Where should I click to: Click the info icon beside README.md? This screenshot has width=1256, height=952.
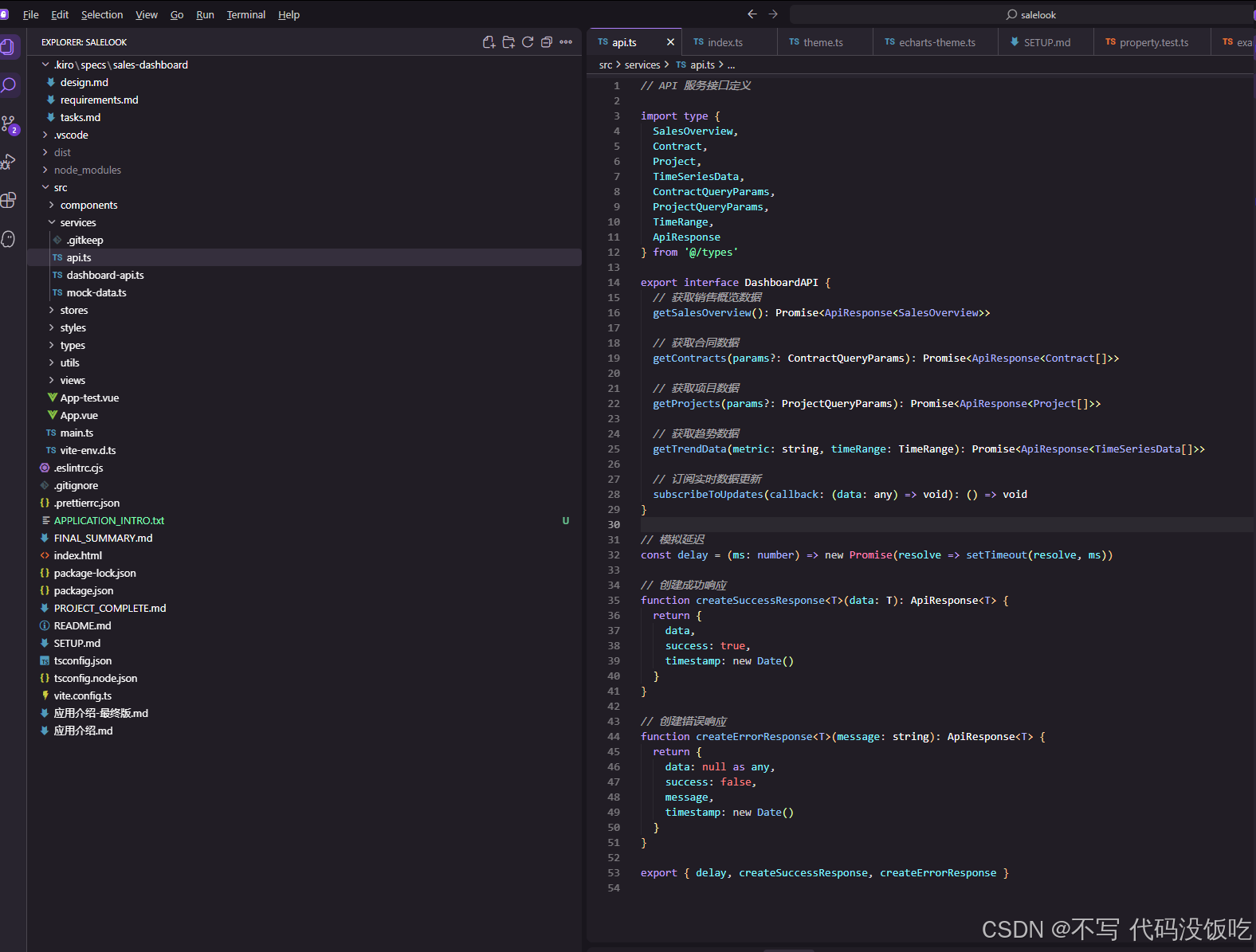coord(45,625)
